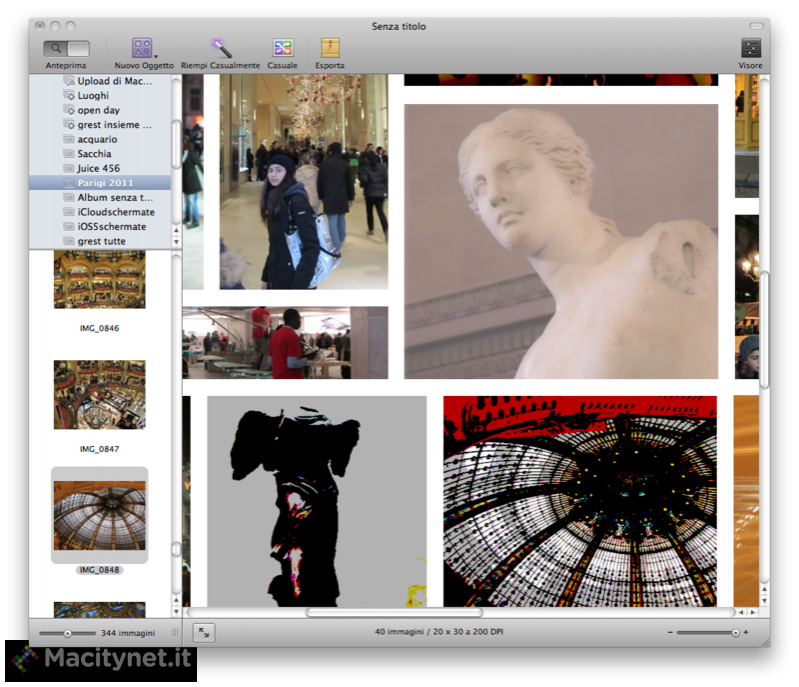Select the Sacchia album

click(100, 153)
